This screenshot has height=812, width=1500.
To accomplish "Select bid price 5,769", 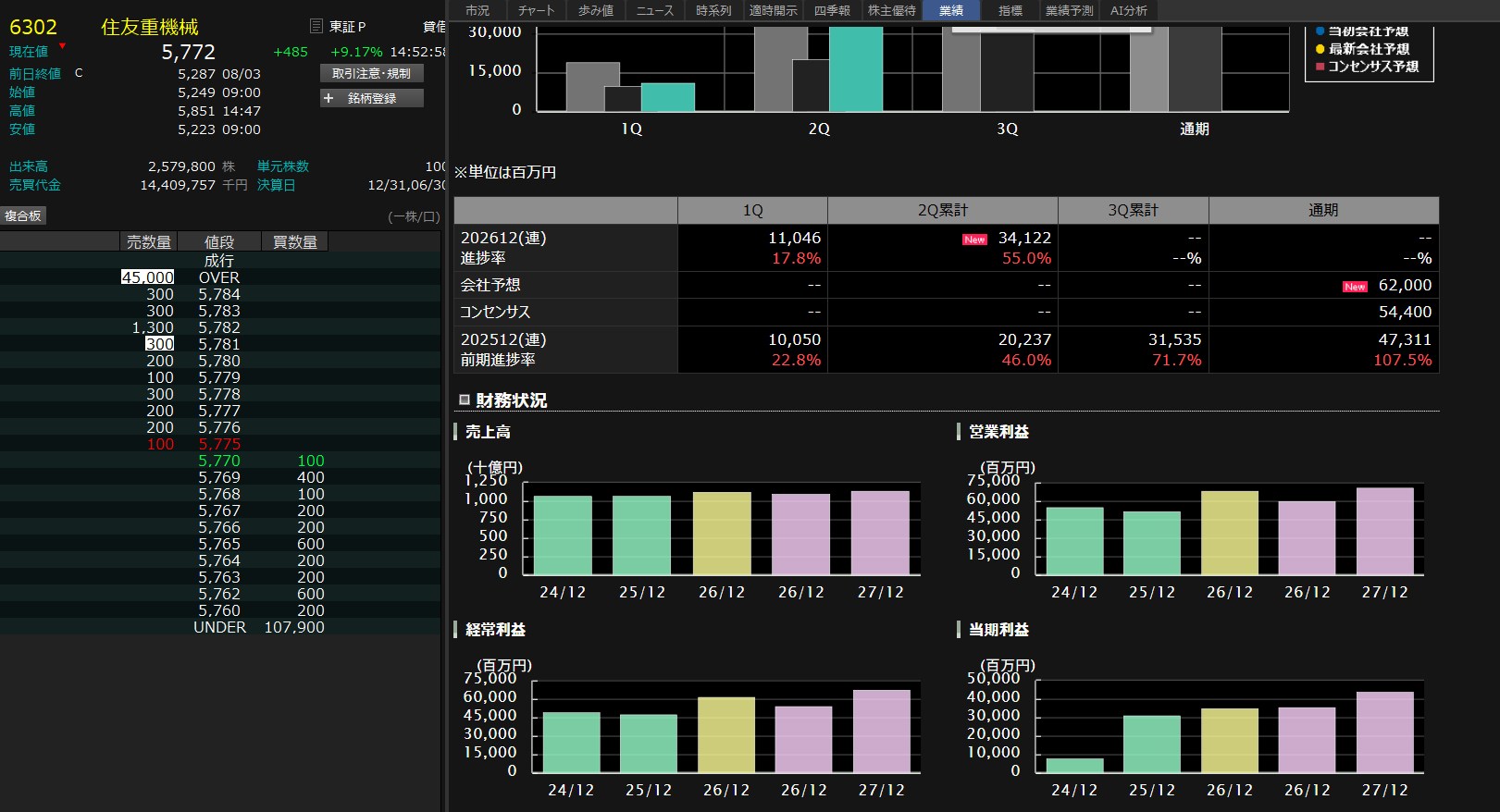I will (219, 477).
